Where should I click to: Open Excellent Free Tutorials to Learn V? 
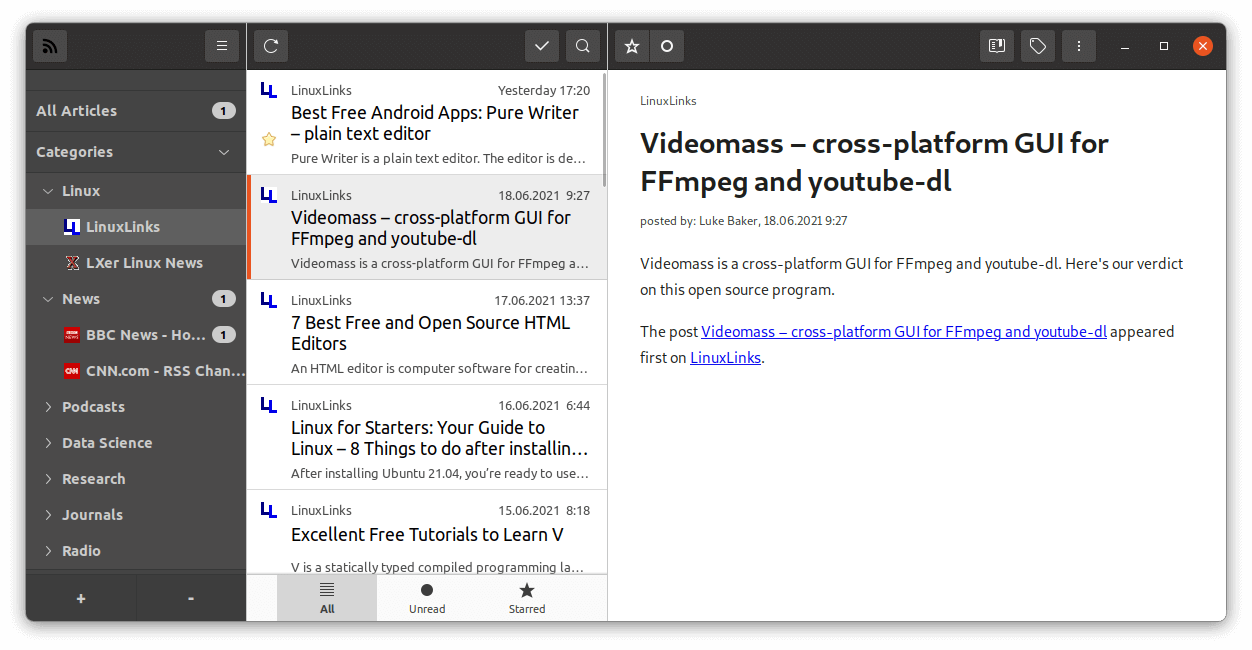pos(426,532)
